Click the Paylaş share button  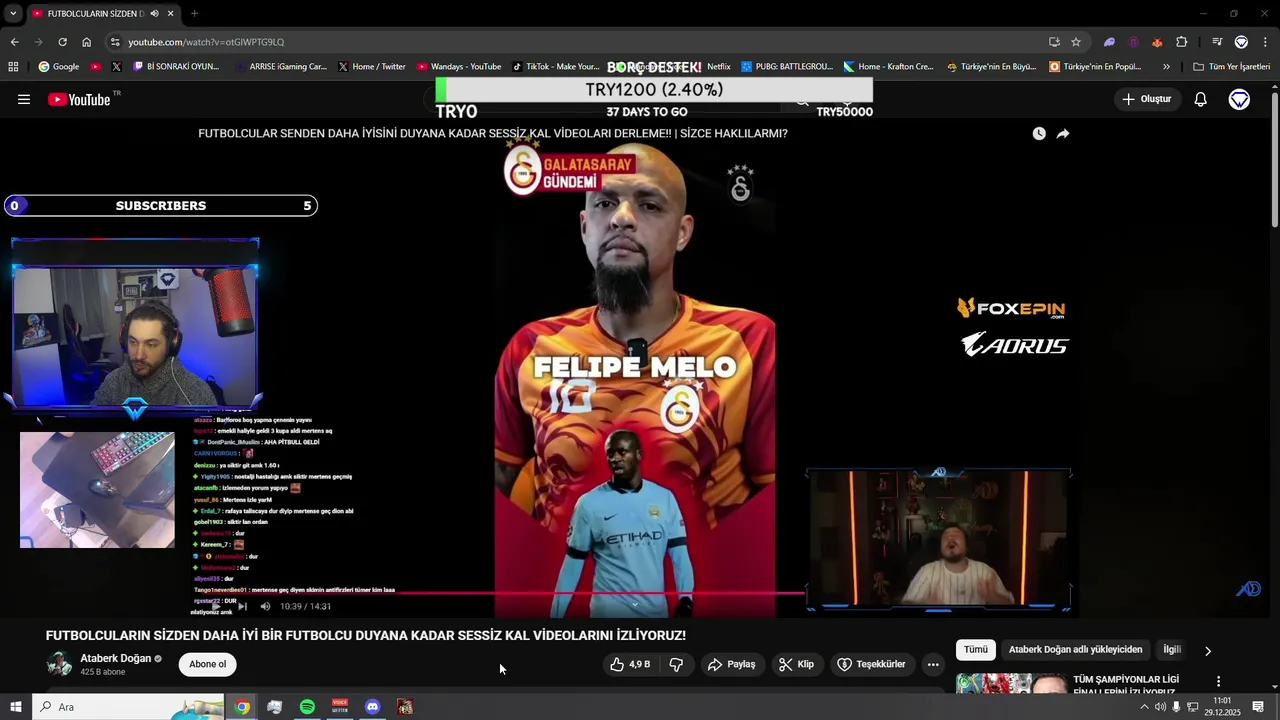(731, 664)
